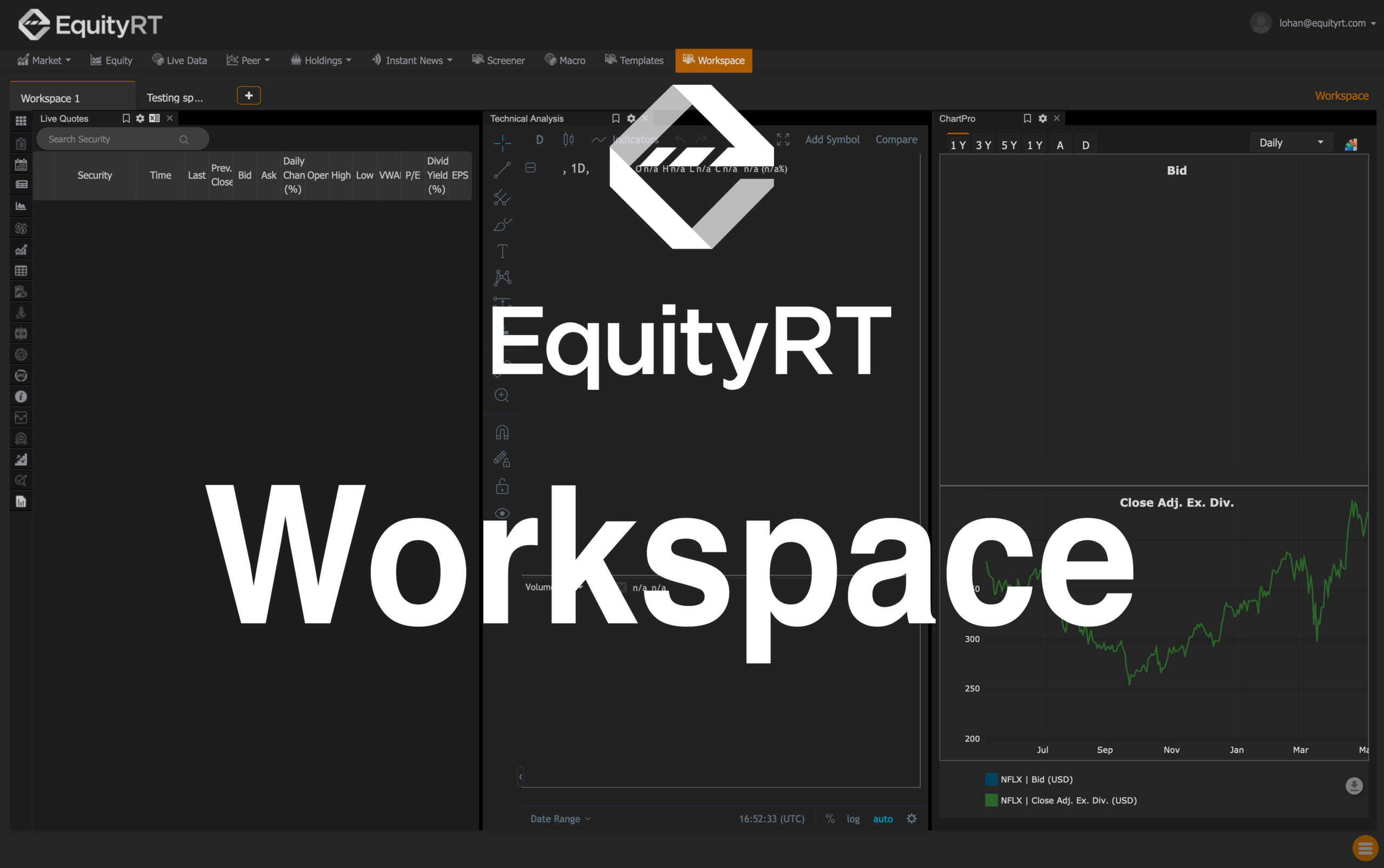Screen dimensions: 1384x868
Task: Open the orange hamburger menu button
Action: click(x=1366, y=848)
